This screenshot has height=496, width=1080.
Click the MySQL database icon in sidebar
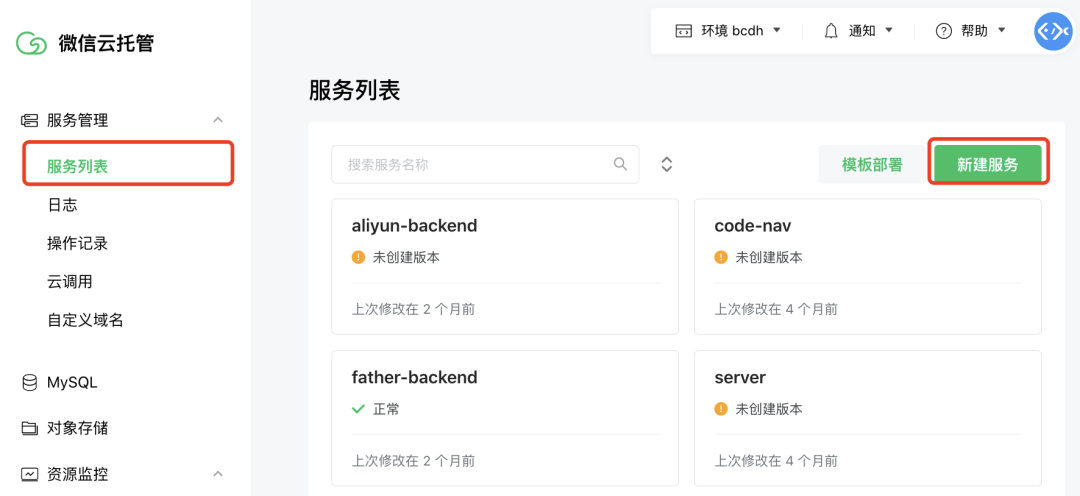30,382
